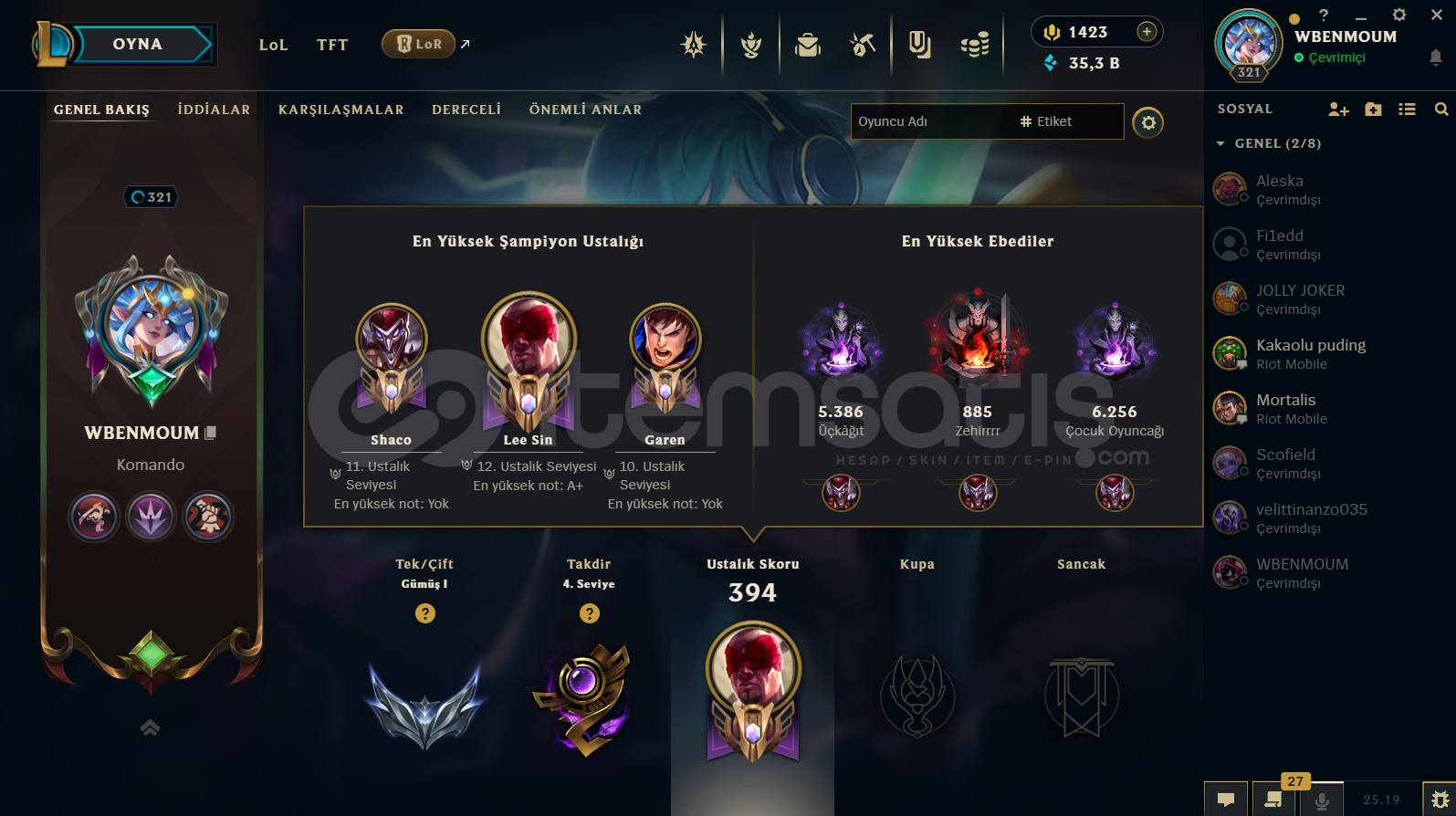Click the plus button to buy RP
The height and width of the screenshot is (816, 1456).
tap(1147, 32)
